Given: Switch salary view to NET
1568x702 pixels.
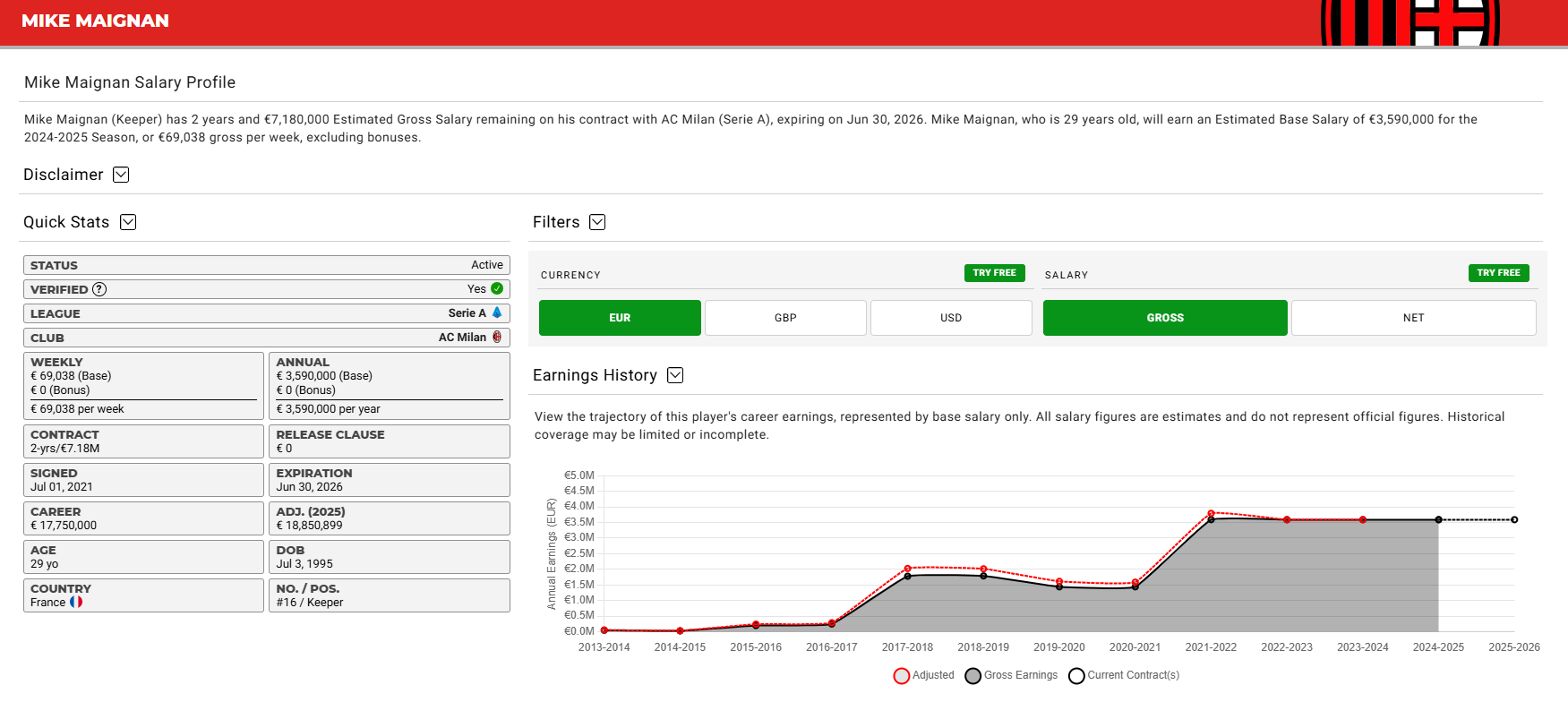Looking at the screenshot, I should click(x=1414, y=318).
